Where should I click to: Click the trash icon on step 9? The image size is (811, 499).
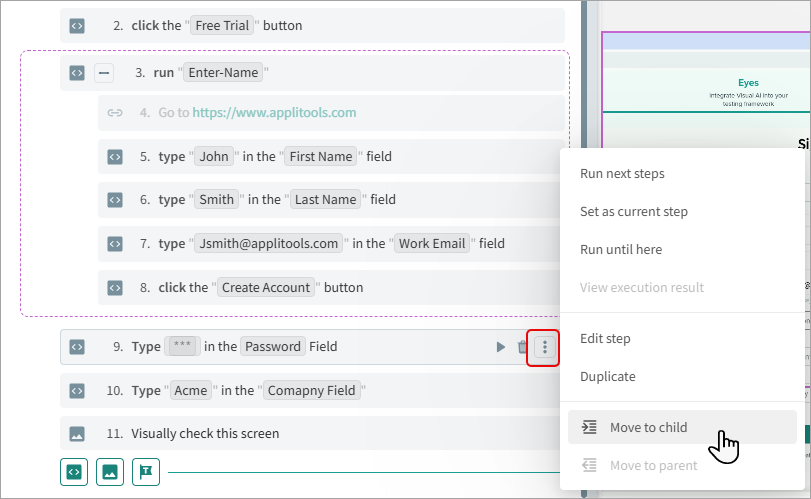click(x=522, y=347)
